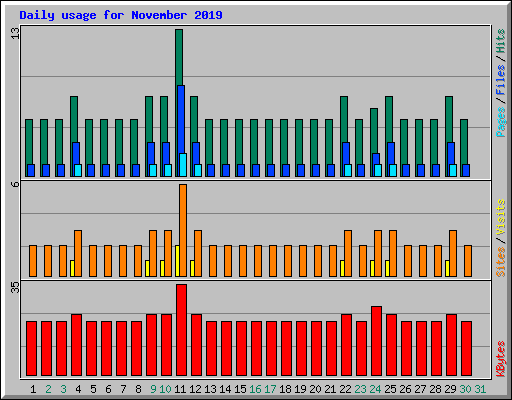The image size is (512, 400).
Task: Click the '35' KBytes scale value
Action: tap(15, 287)
